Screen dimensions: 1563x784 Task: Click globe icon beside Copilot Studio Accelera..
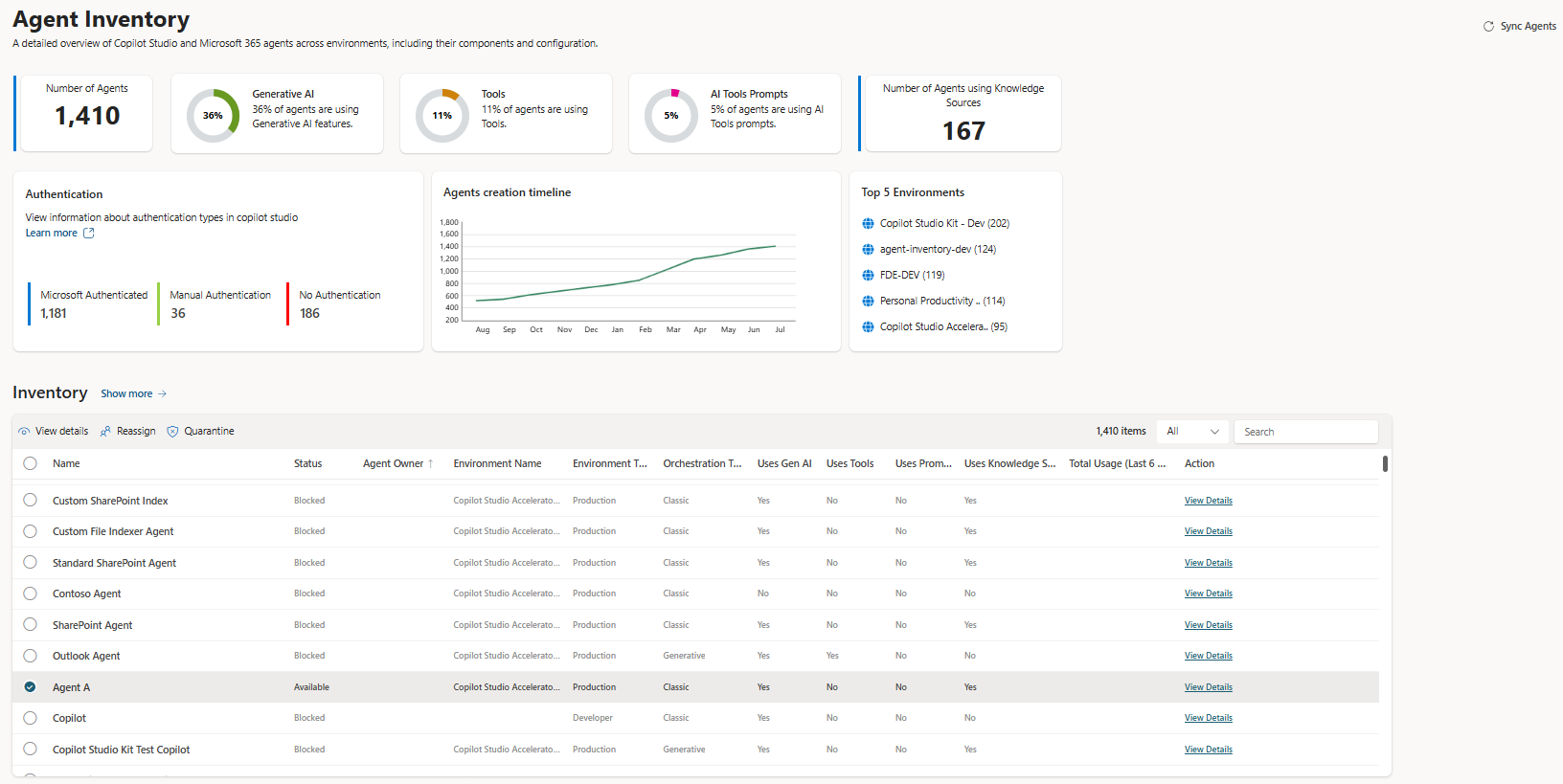click(x=868, y=326)
